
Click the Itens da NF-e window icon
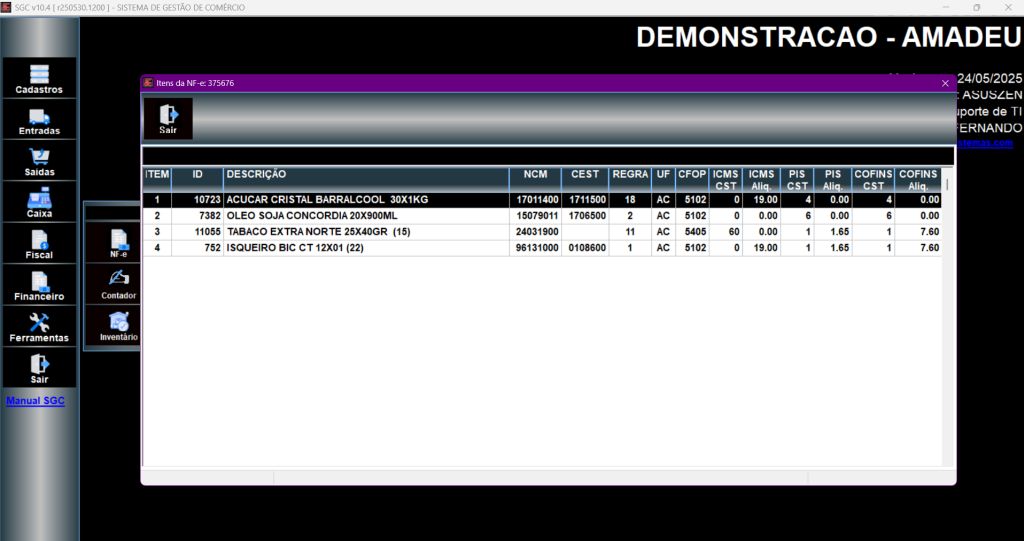(148, 83)
